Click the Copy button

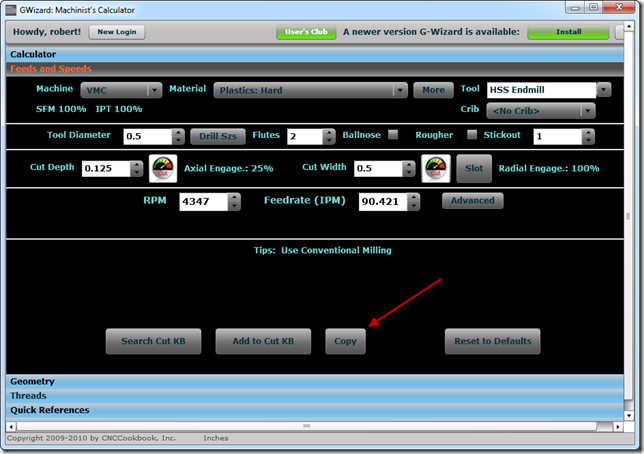pyautogui.click(x=345, y=341)
